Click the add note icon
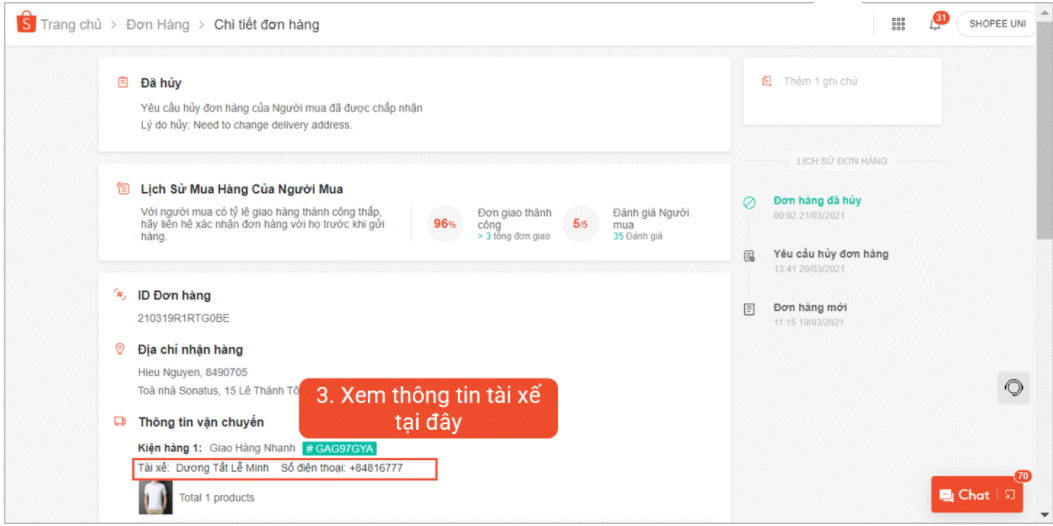The image size is (1053, 526). coord(767,81)
